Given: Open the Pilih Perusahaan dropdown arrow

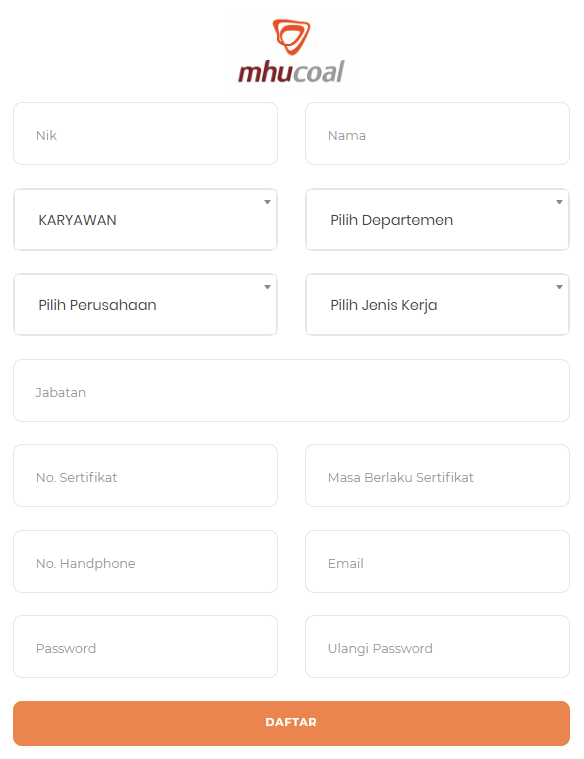Looking at the screenshot, I should pos(267,287).
